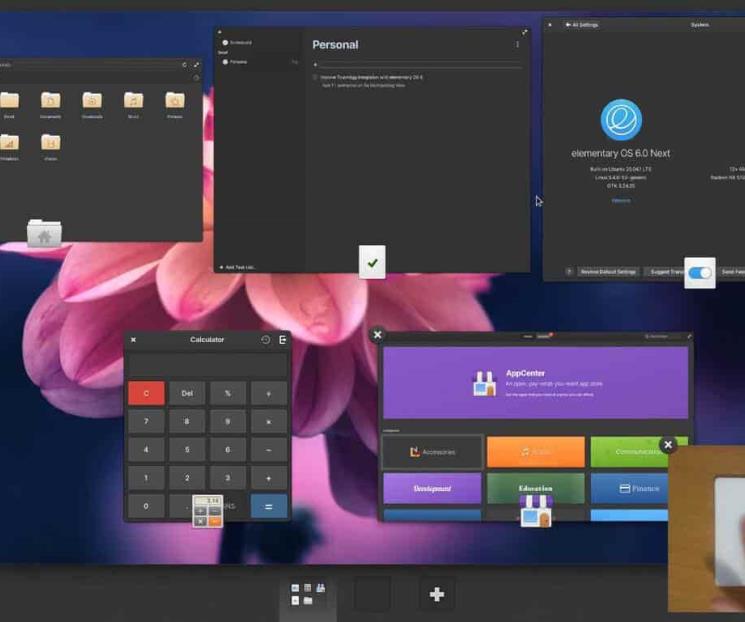Select the Calculator app icon badge
745x622 pixels.
pyautogui.click(x=208, y=511)
